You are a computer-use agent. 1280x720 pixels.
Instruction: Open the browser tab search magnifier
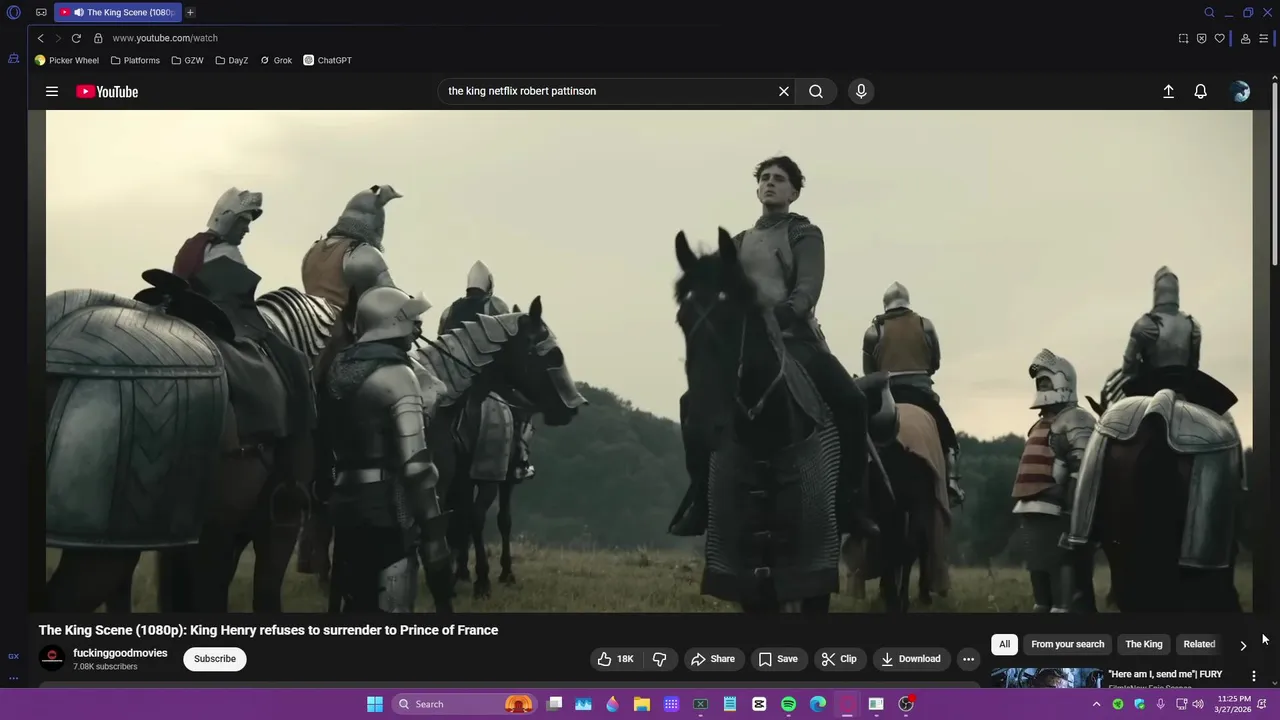pyautogui.click(x=1209, y=12)
